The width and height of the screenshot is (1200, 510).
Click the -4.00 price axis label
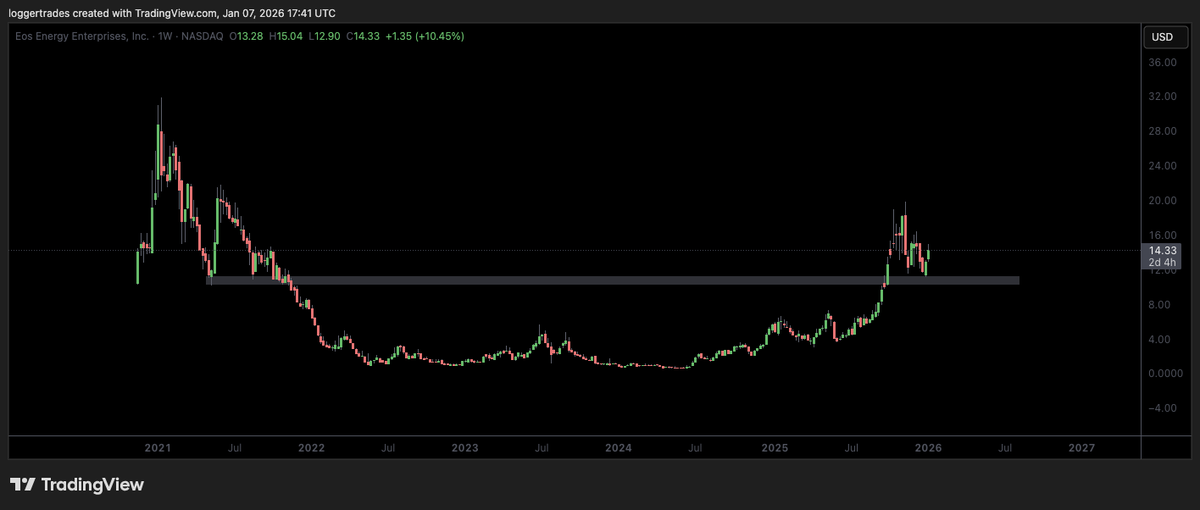tap(1162, 408)
